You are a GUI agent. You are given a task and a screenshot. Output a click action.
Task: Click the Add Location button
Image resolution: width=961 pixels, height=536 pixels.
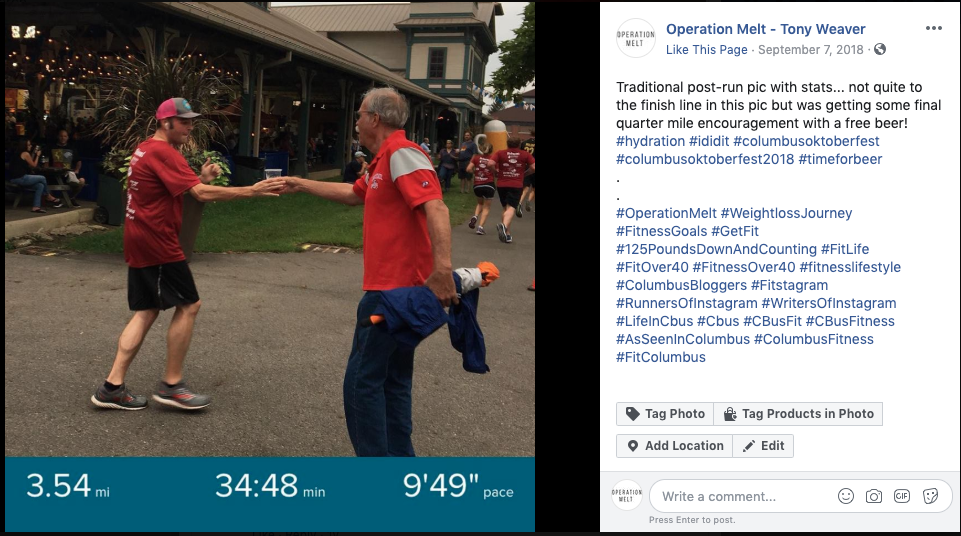(x=674, y=446)
